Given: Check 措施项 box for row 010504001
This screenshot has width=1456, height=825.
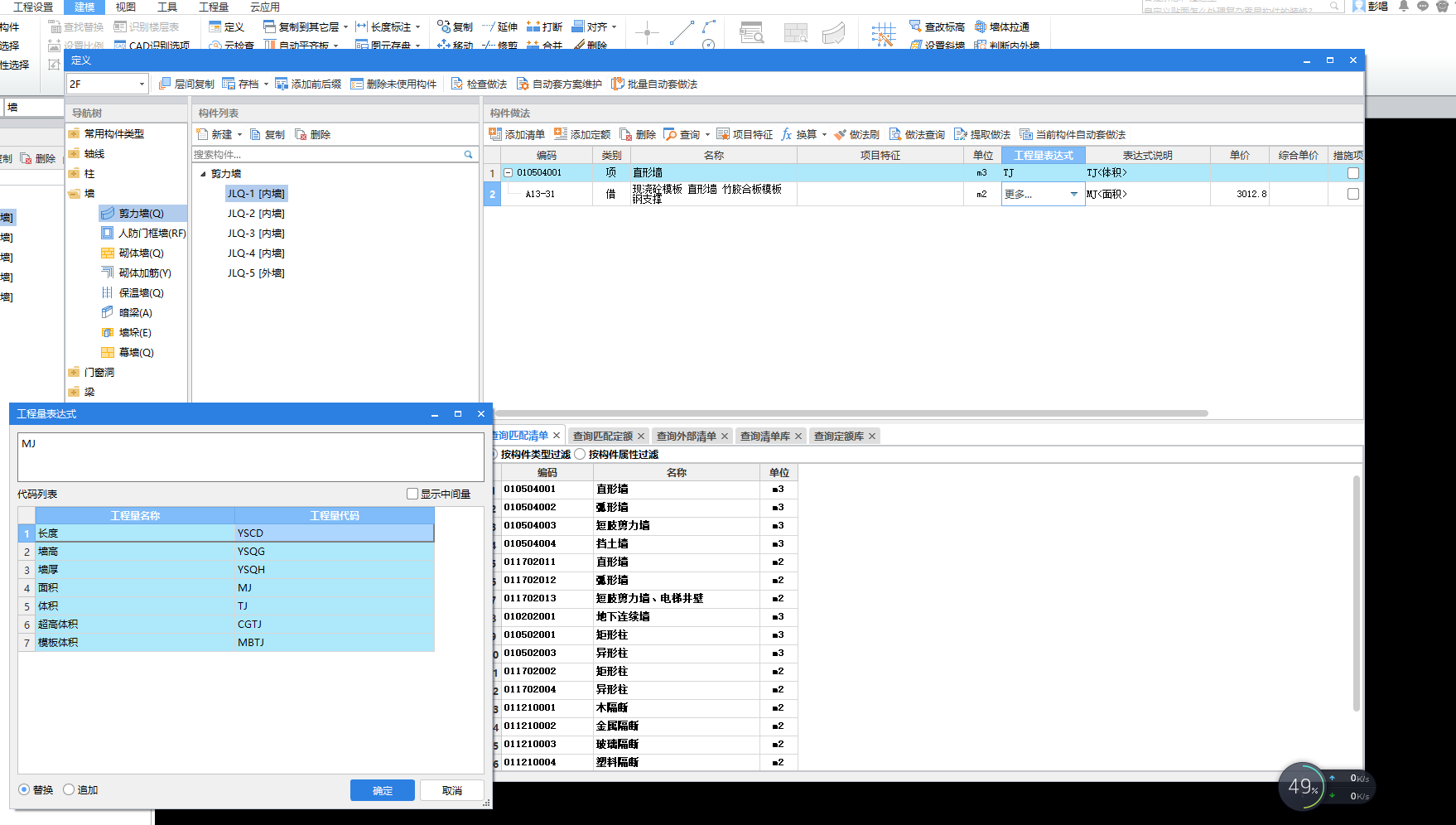Looking at the screenshot, I should click(1352, 173).
